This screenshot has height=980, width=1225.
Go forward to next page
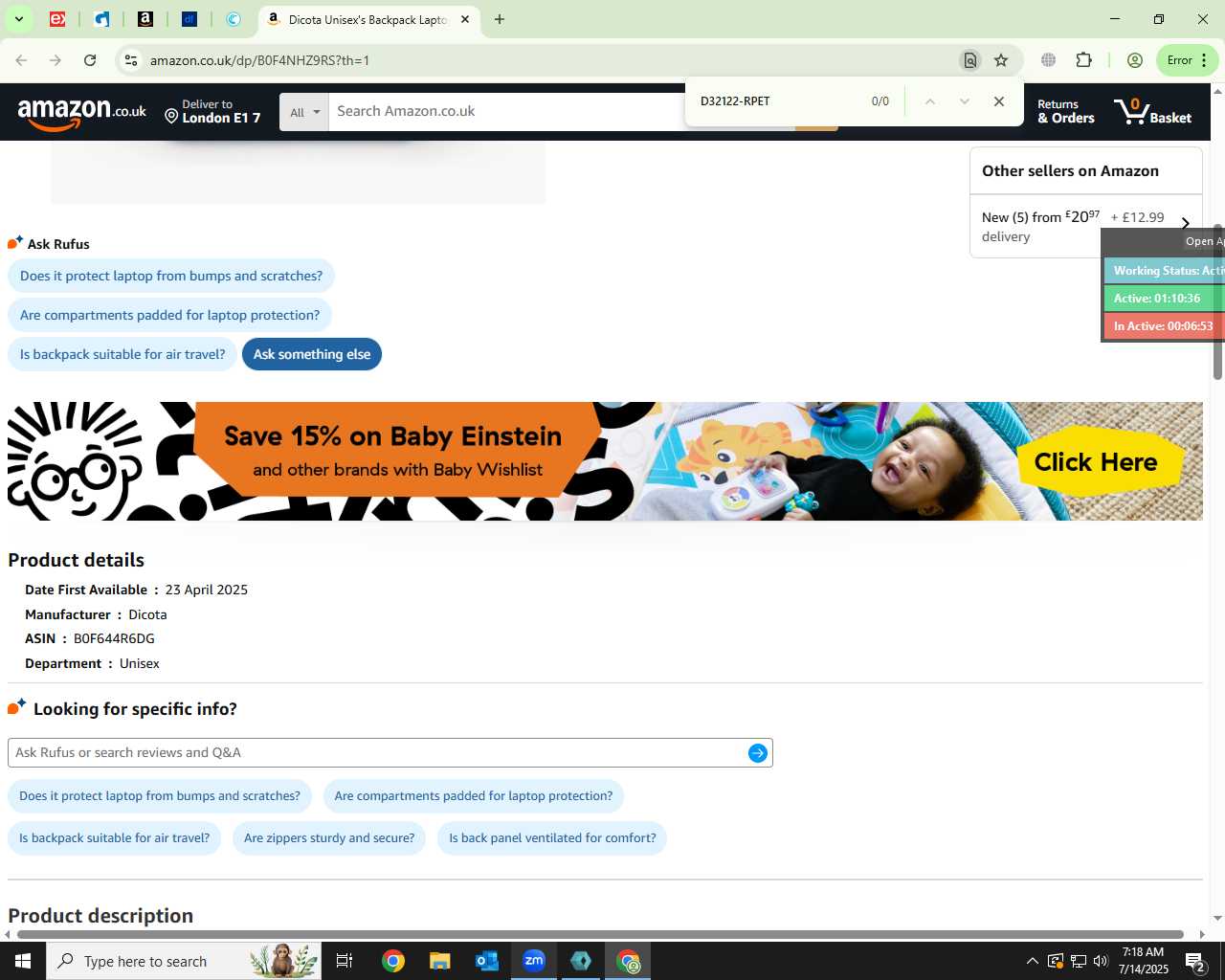tap(56, 60)
